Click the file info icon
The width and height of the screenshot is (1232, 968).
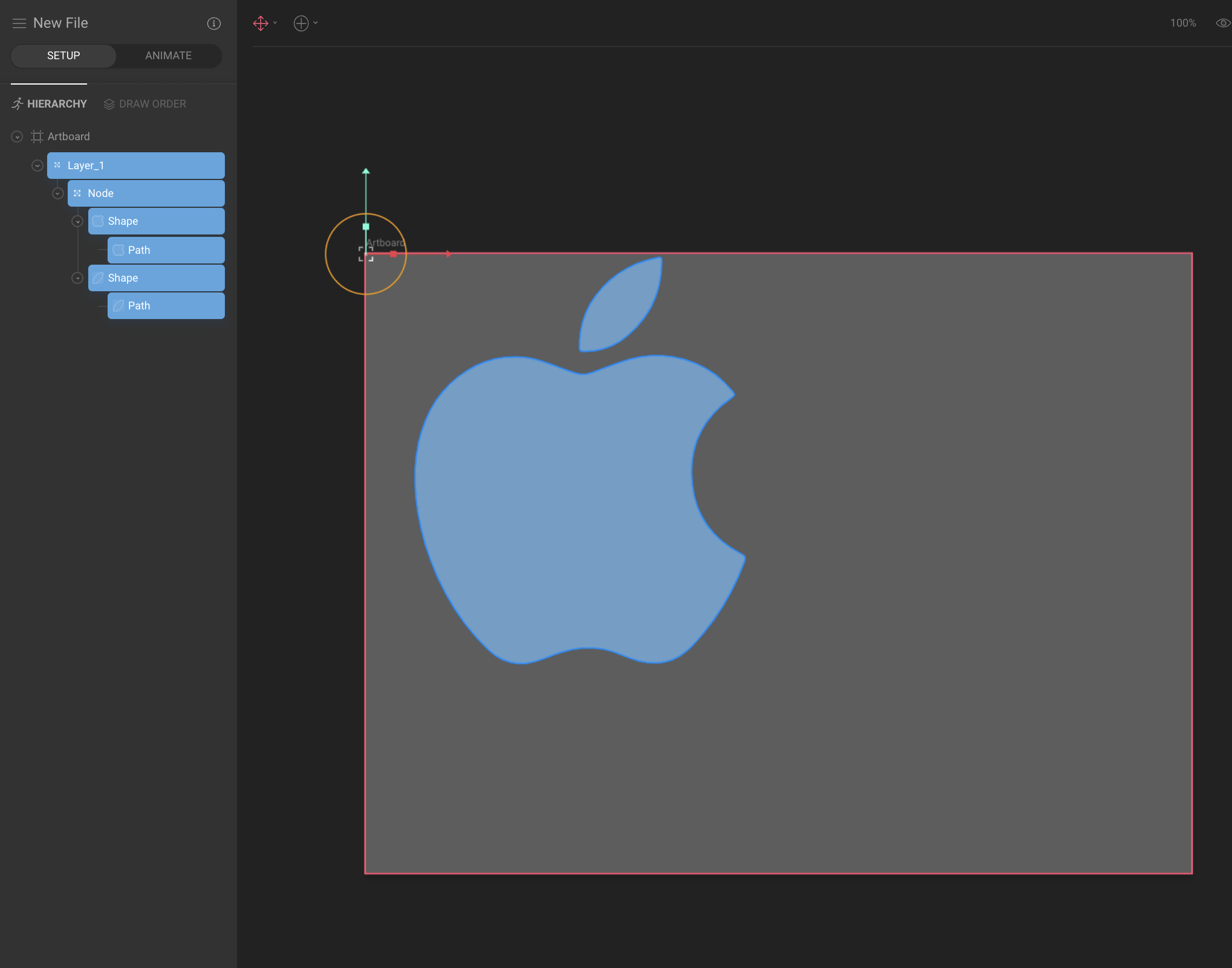pyautogui.click(x=214, y=23)
